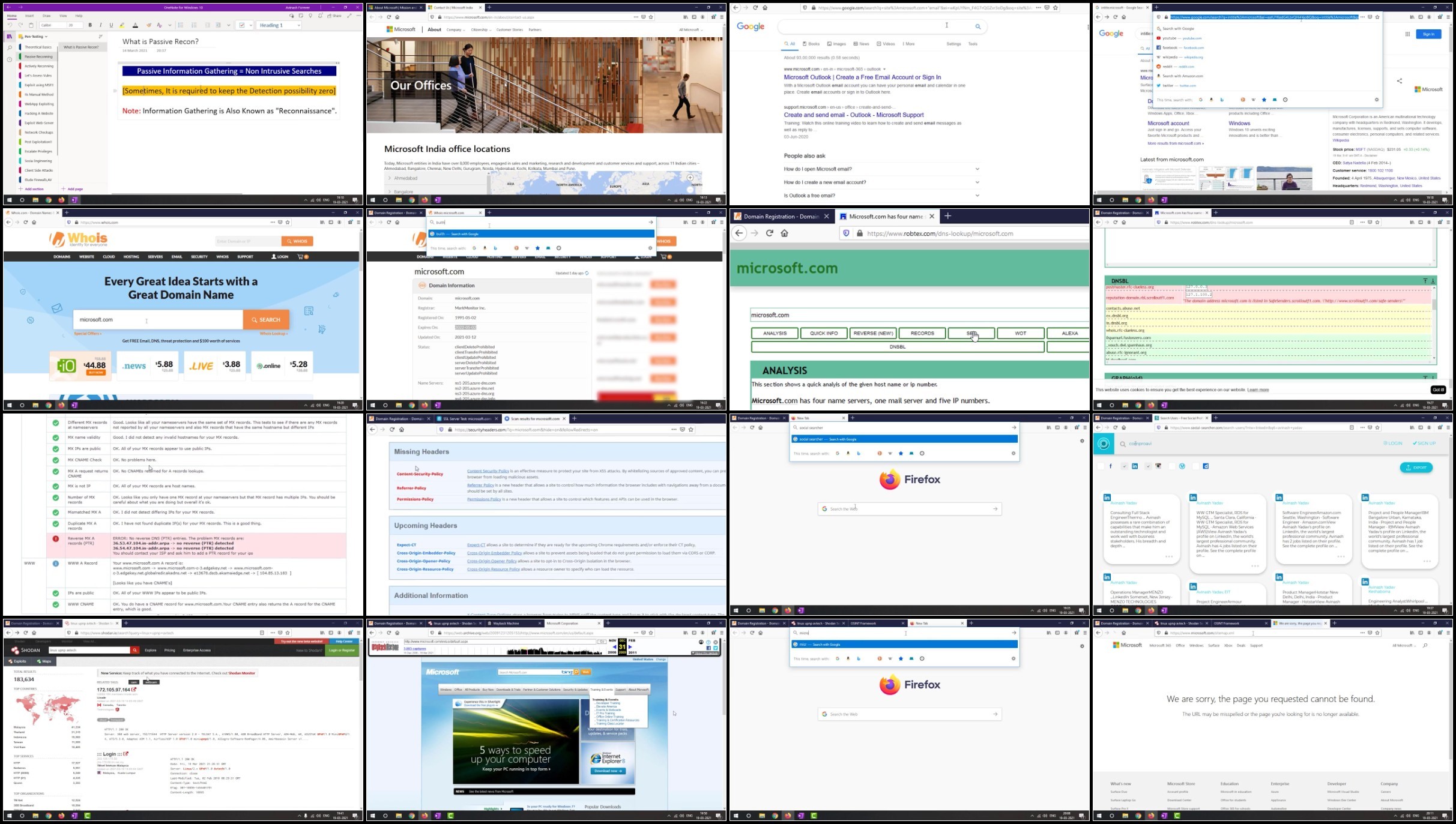Open the notebooks navigation icon in OneNote
The image size is (1456, 824).
9,37
